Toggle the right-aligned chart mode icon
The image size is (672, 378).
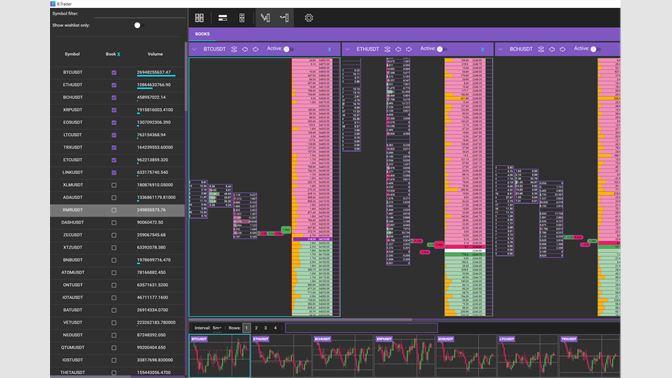coord(284,18)
